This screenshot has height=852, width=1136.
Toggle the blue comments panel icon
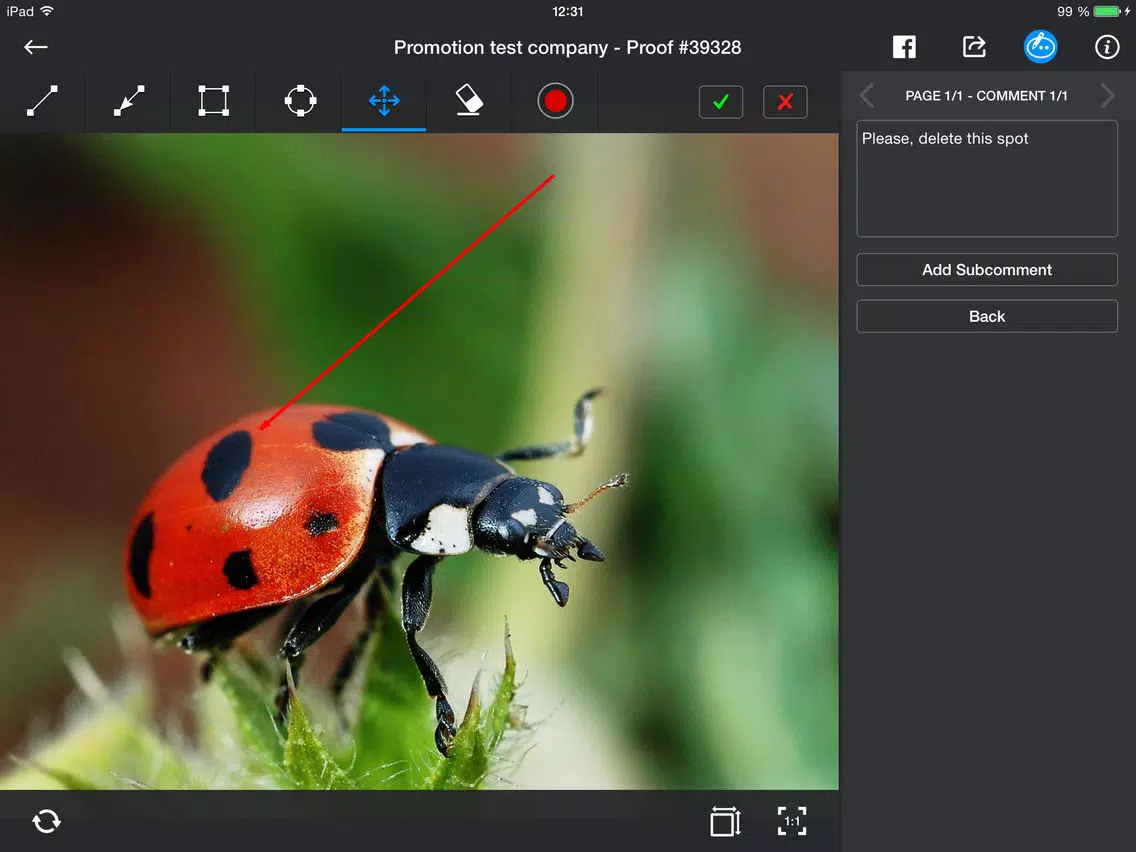click(1040, 47)
